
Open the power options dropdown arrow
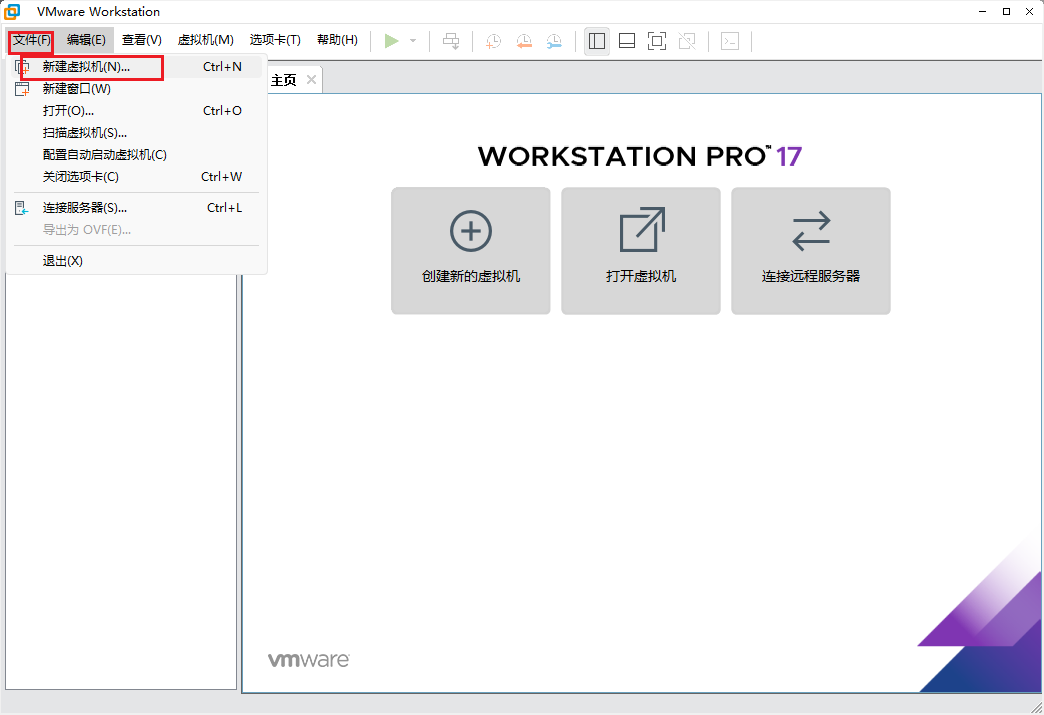[x=413, y=41]
